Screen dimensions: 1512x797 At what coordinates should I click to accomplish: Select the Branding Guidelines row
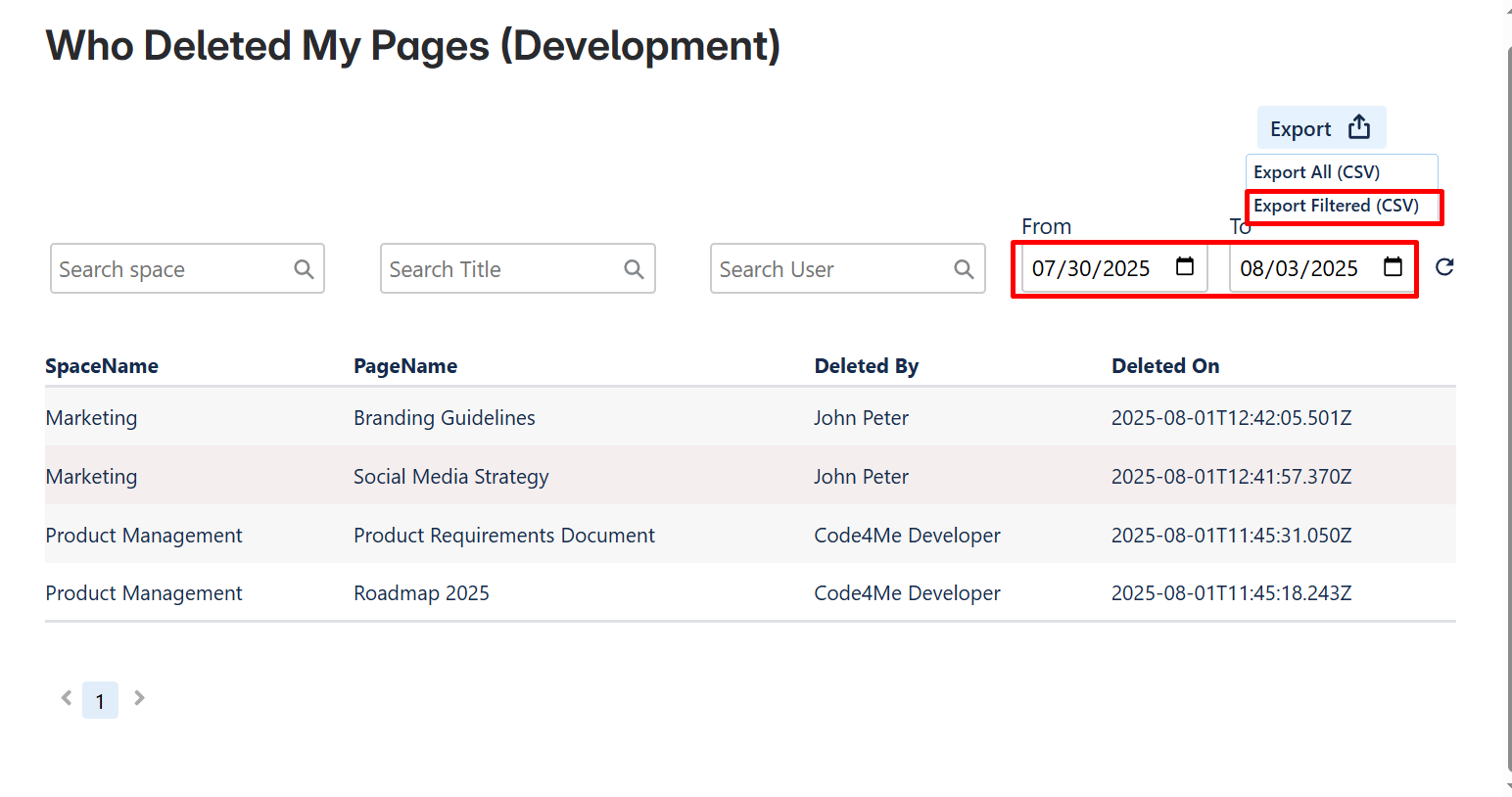444,418
